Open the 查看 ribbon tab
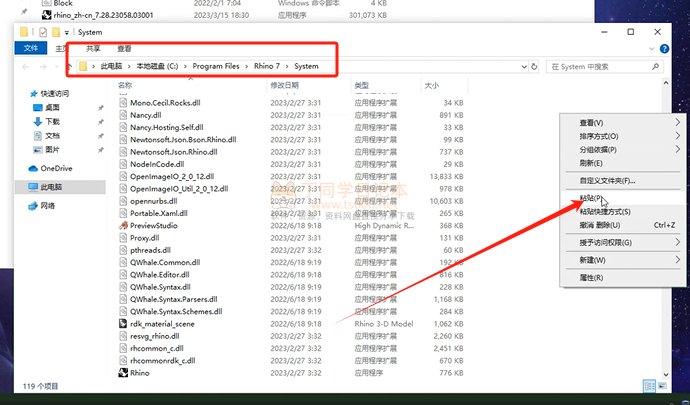This screenshot has height=405, width=690. pos(124,47)
